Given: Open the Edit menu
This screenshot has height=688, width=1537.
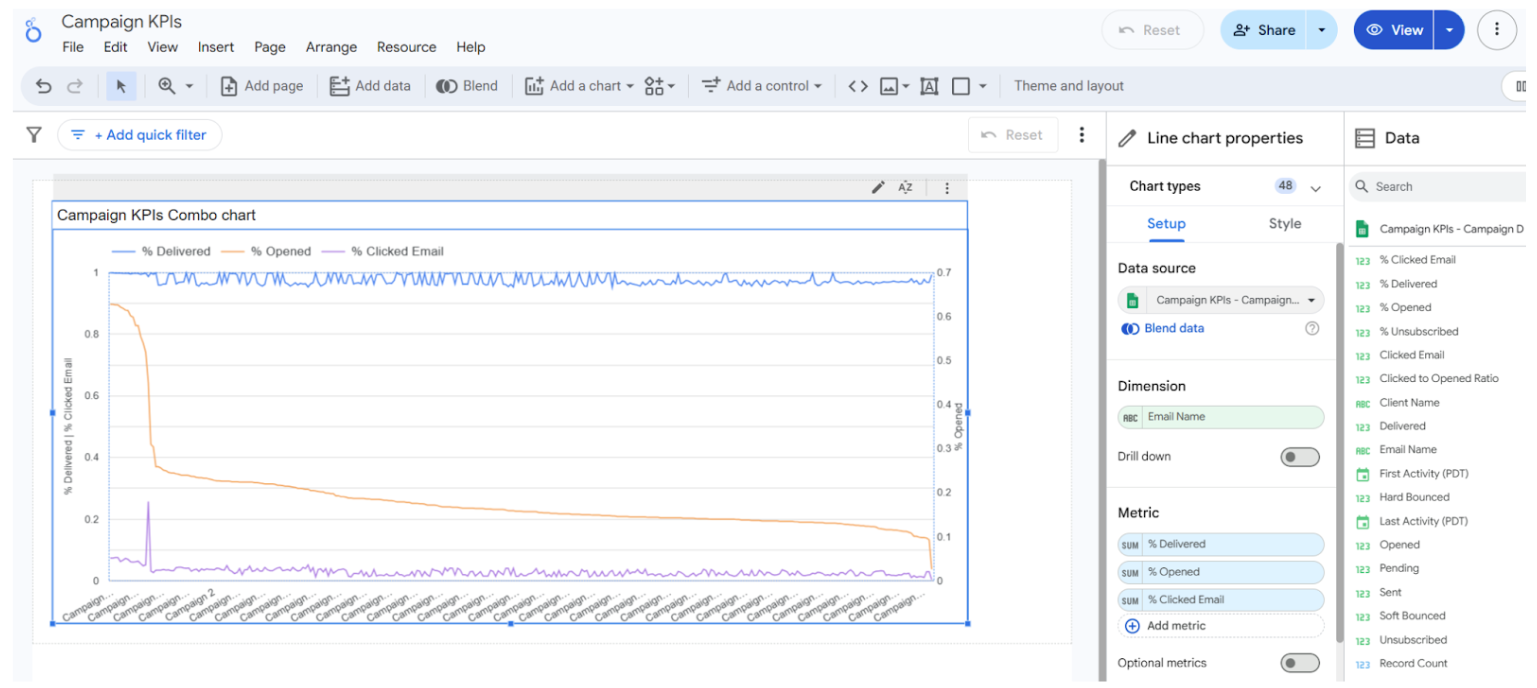Looking at the screenshot, I should pos(115,47).
